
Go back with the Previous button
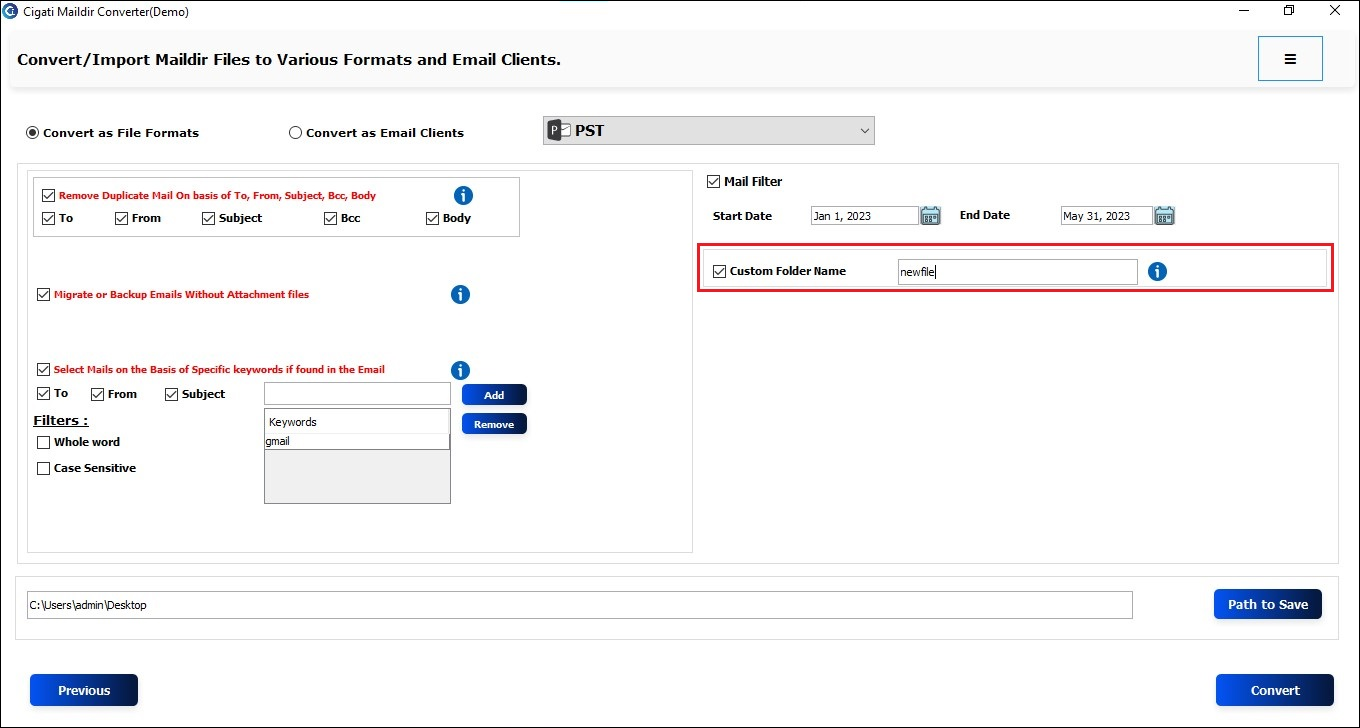(x=84, y=690)
